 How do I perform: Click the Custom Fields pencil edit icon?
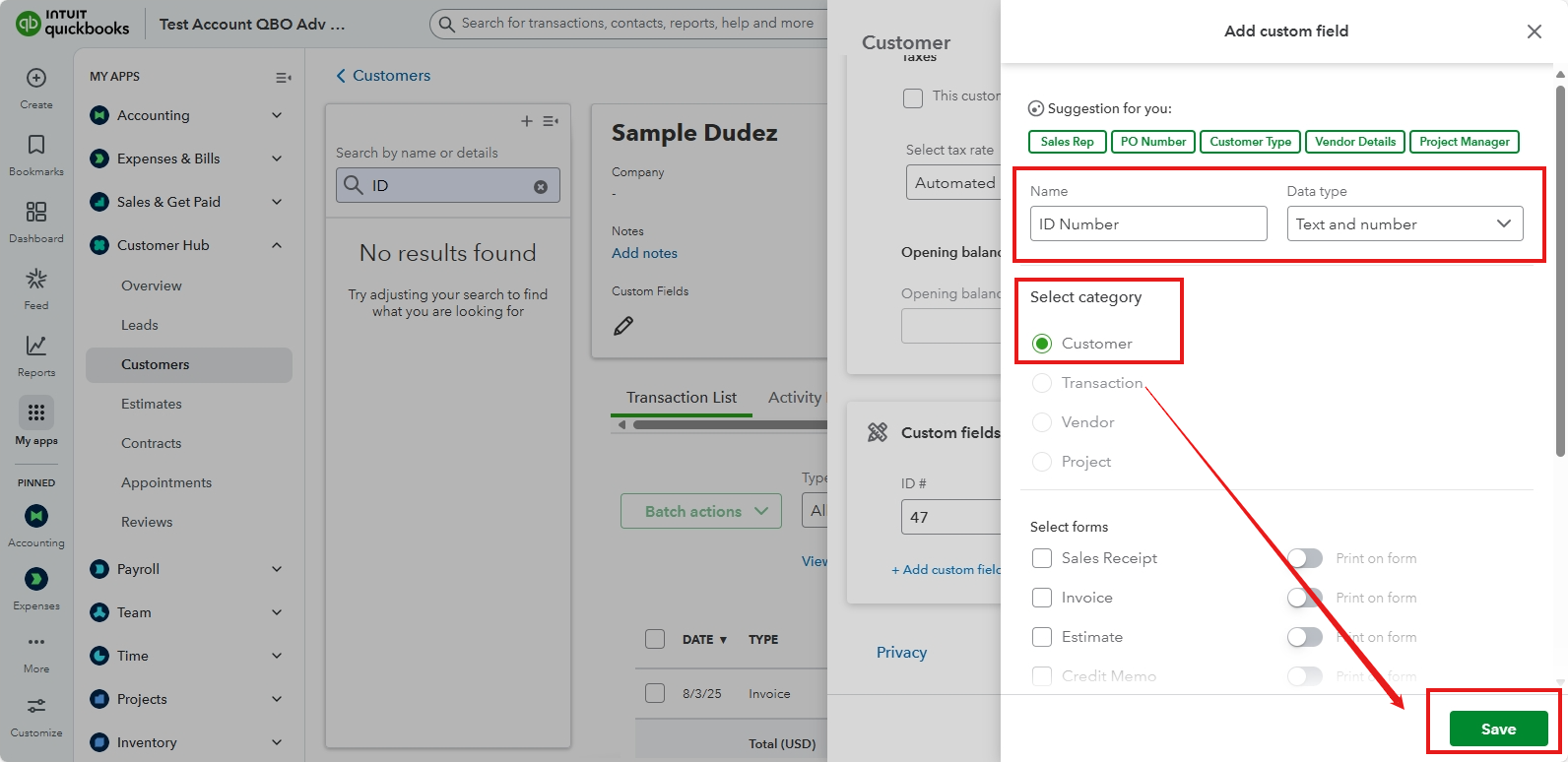click(623, 326)
